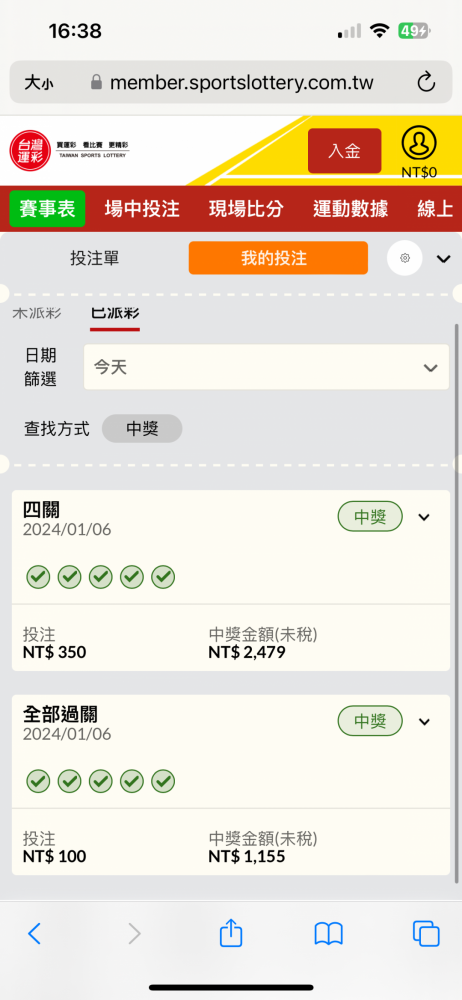Switch to the 未派彩 tab
This screenshot has width=462, height=1000.
click(38, 314)
